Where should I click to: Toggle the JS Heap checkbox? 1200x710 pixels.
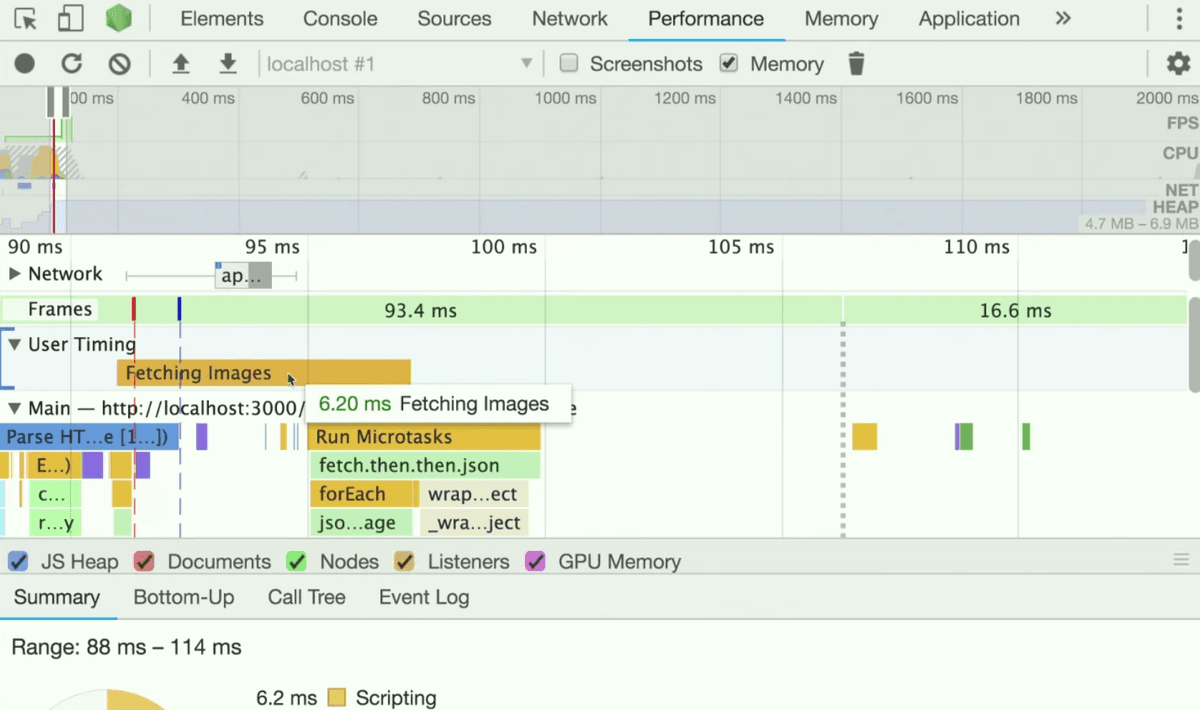click(18, 561)
